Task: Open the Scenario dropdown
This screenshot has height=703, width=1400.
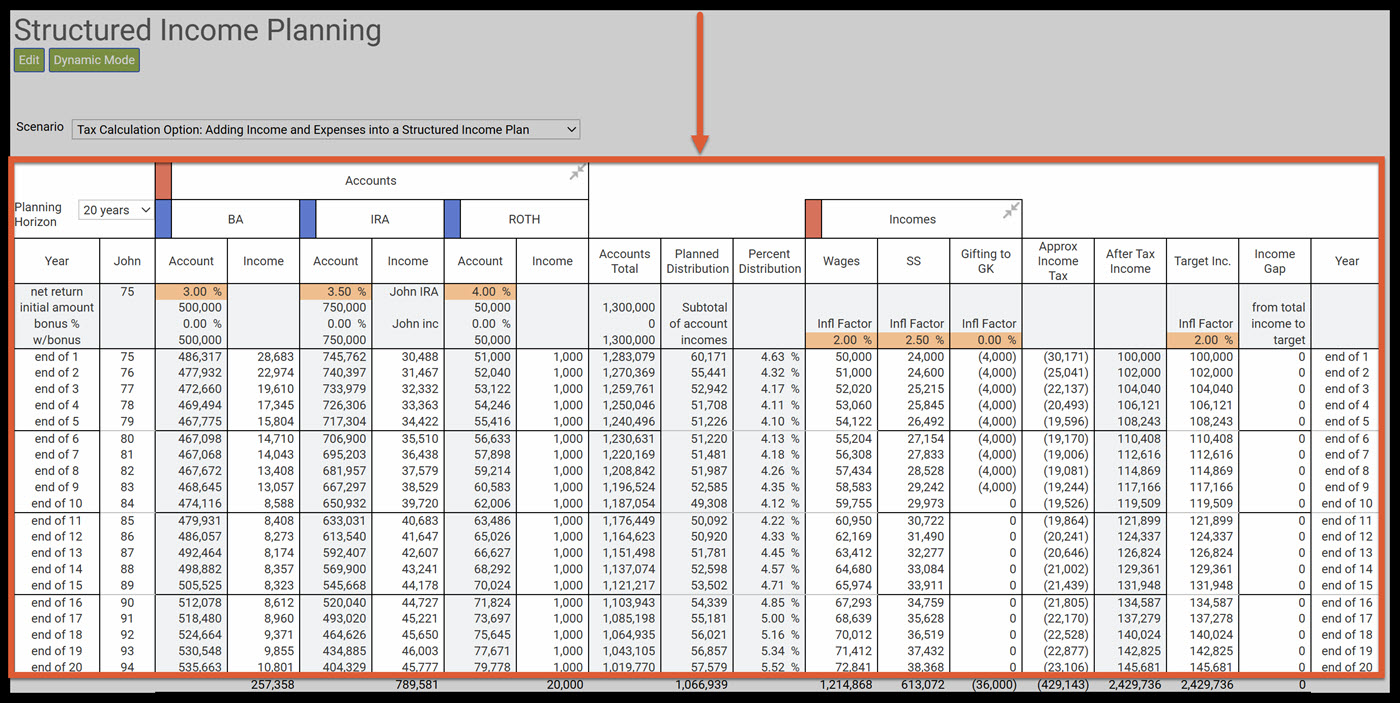Action: 326,129
